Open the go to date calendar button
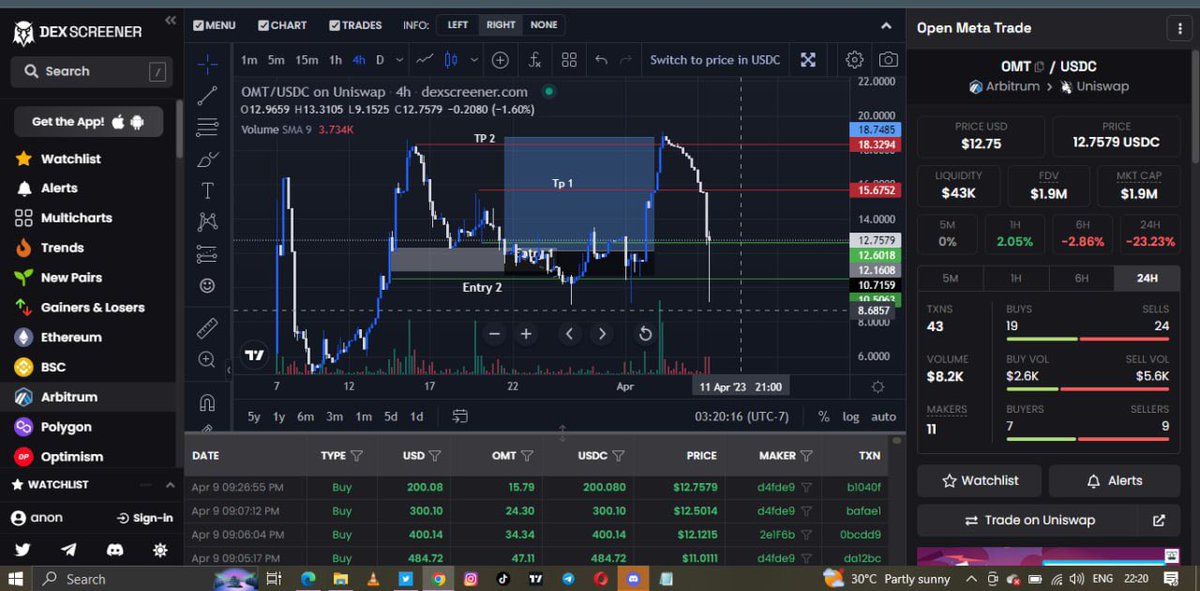Image resolution: width=1200 pixels, height=591 pixels. [460, 416]
